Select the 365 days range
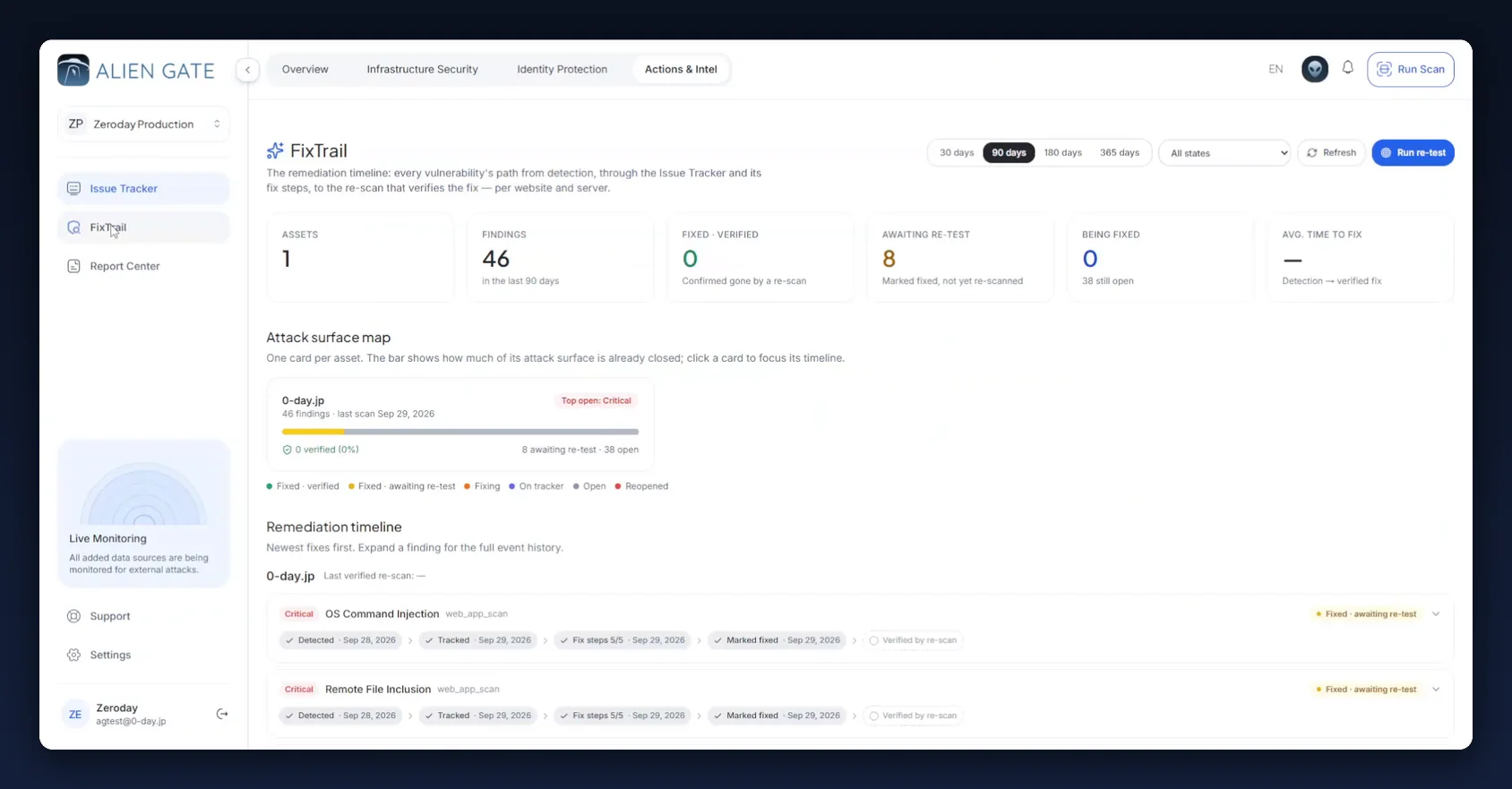 tap(1120, 153)
